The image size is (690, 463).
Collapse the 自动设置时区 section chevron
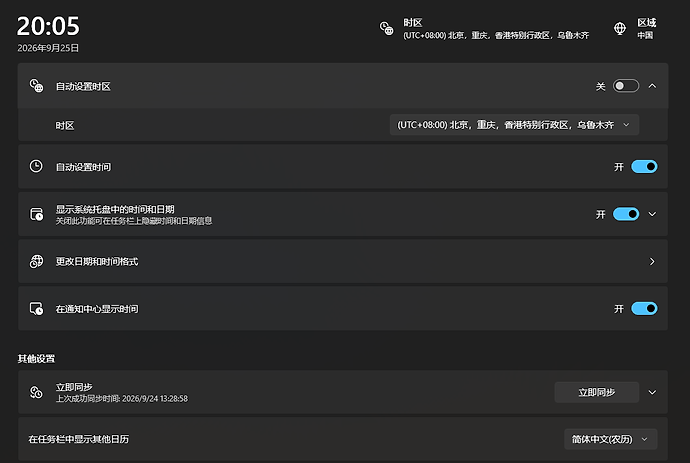652,86
